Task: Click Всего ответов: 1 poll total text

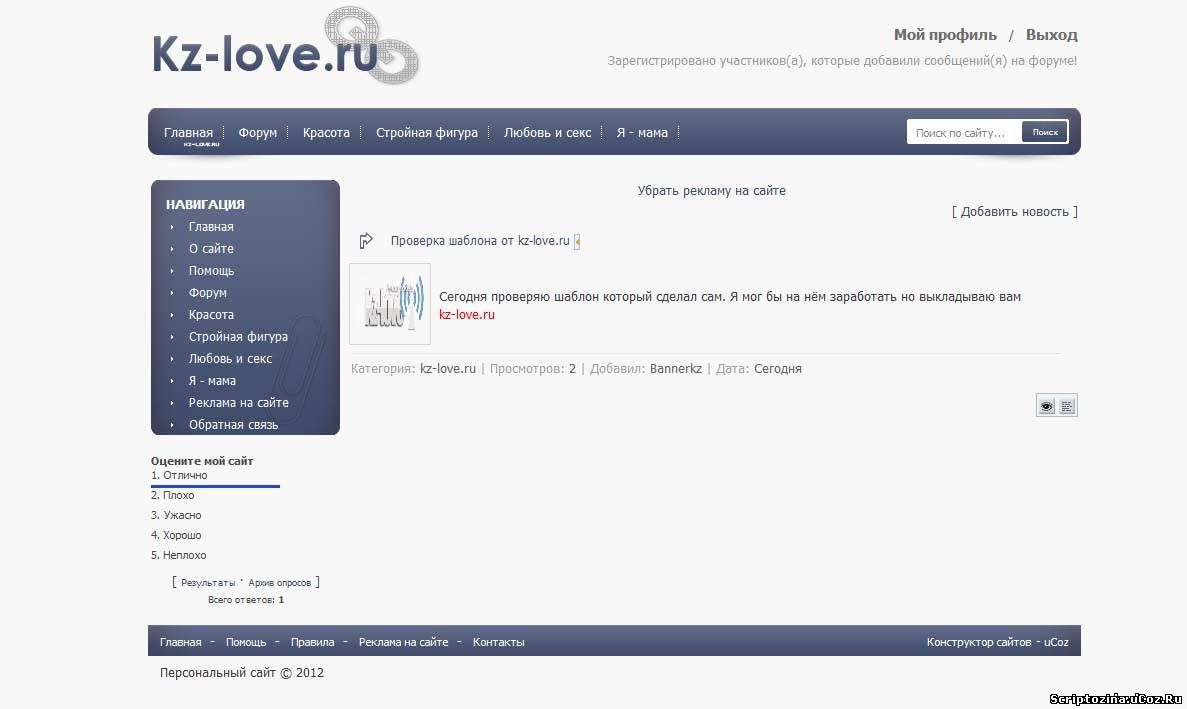Action: click(x=246, y=599)
